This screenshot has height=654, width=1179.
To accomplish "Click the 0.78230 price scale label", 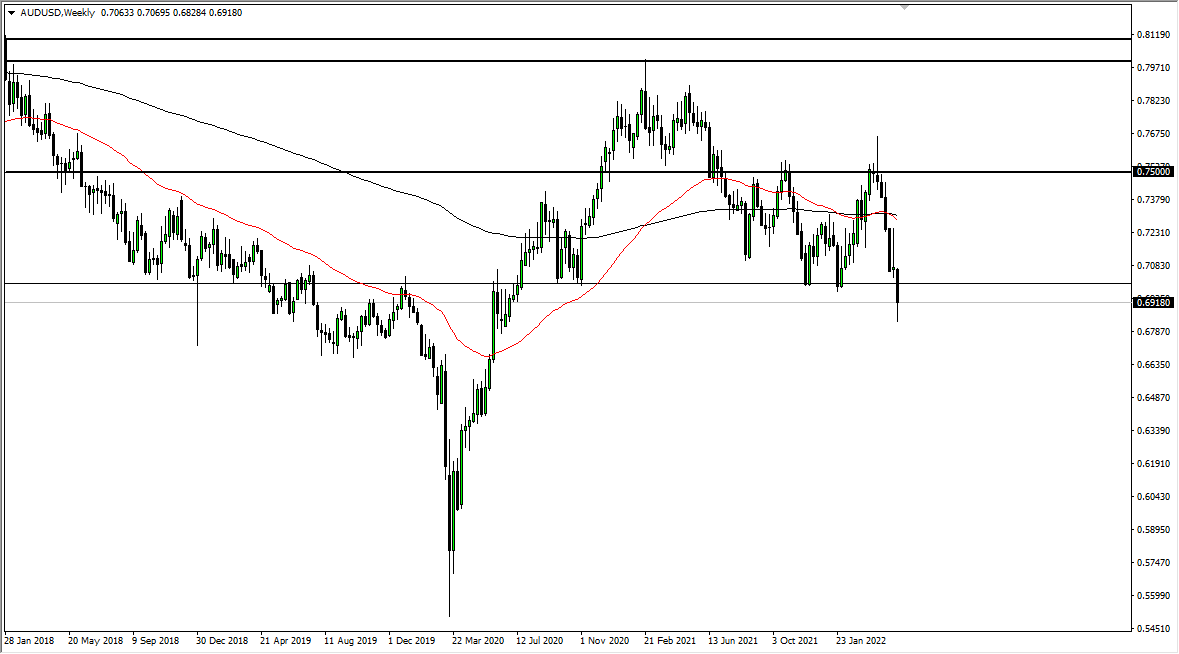I will 1153,101.
